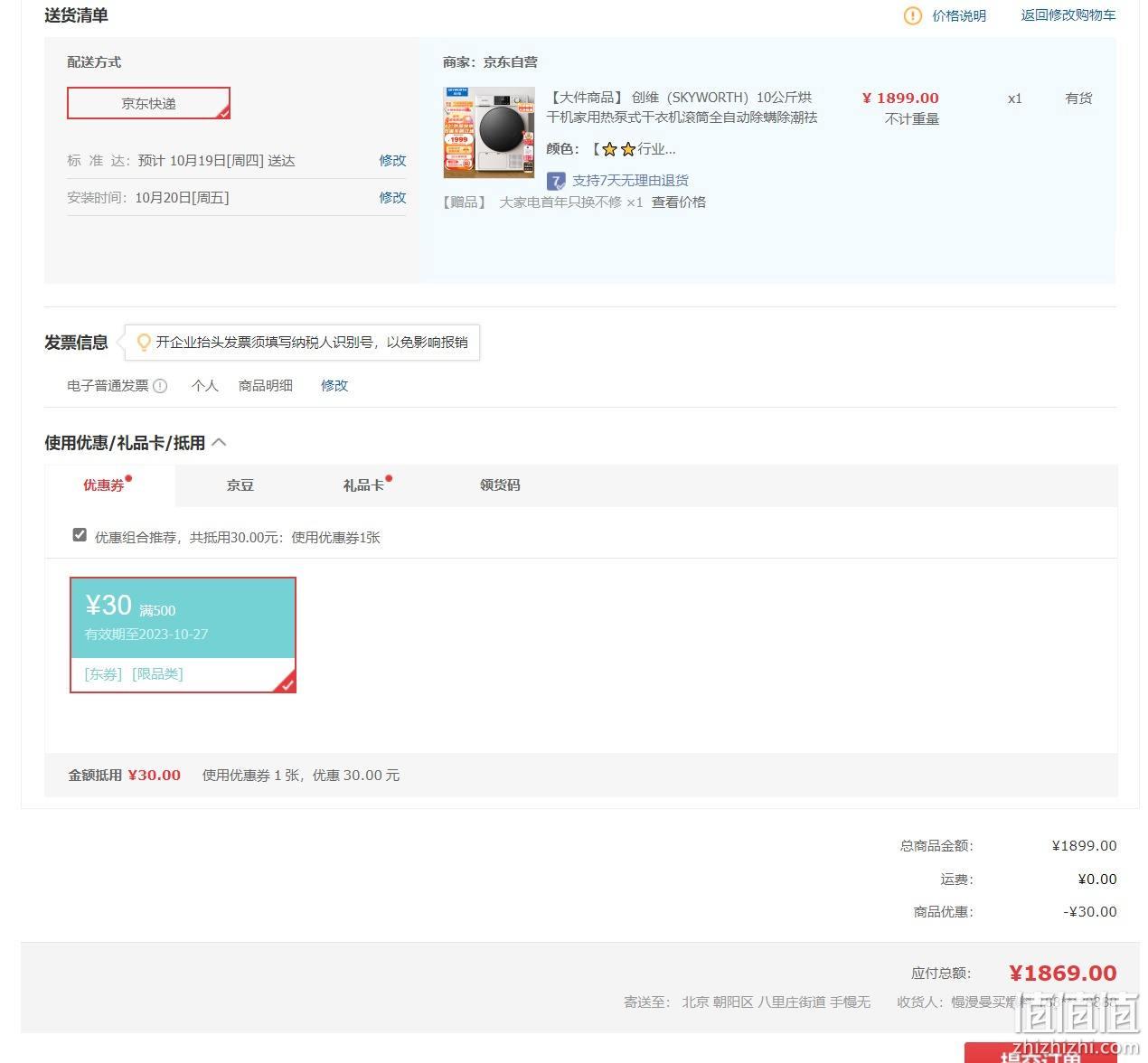Select the ¥30 满500 coupon card

pyautogui.click(x=183, y=635)
